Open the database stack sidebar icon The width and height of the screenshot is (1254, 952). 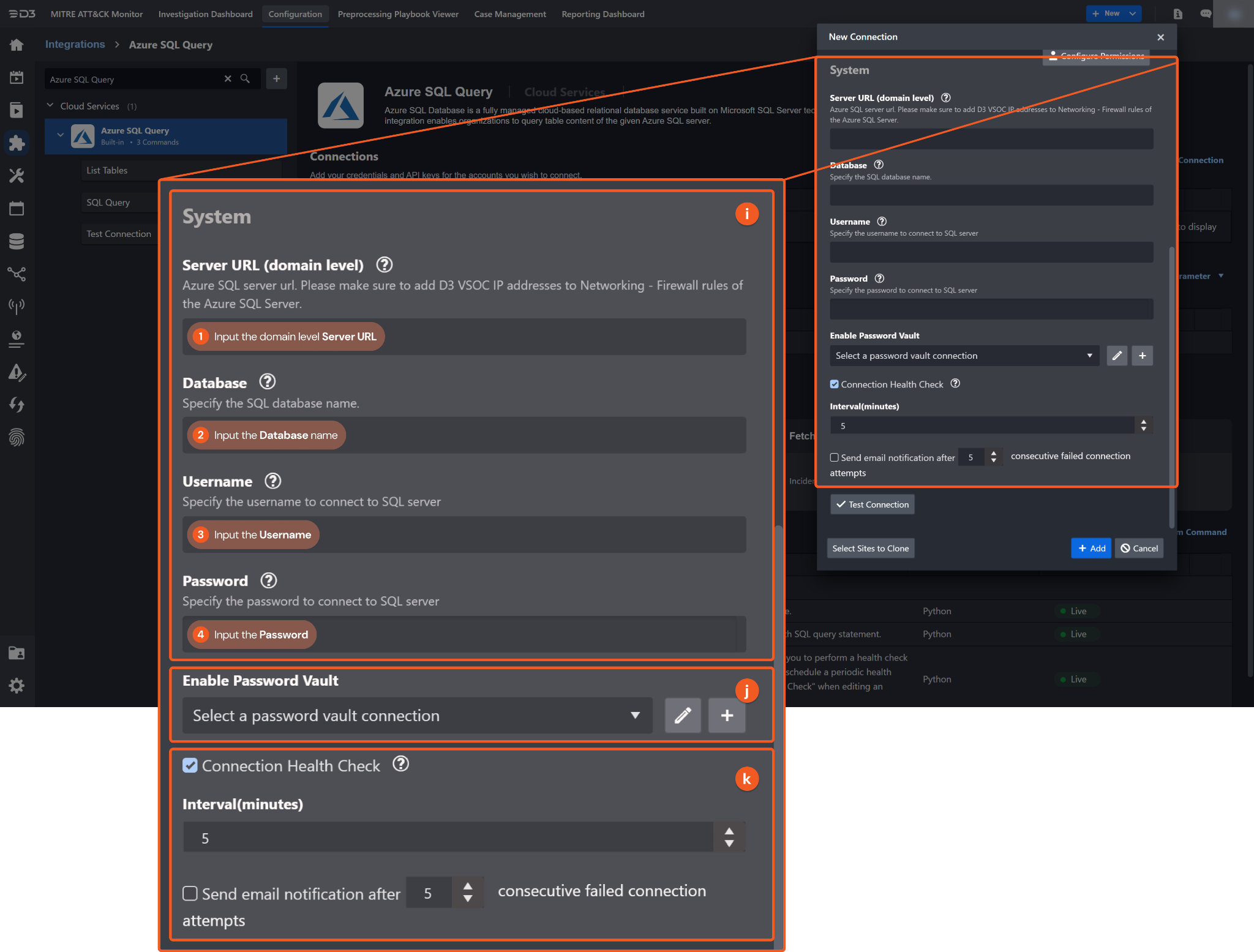click(x=17, y=241)
